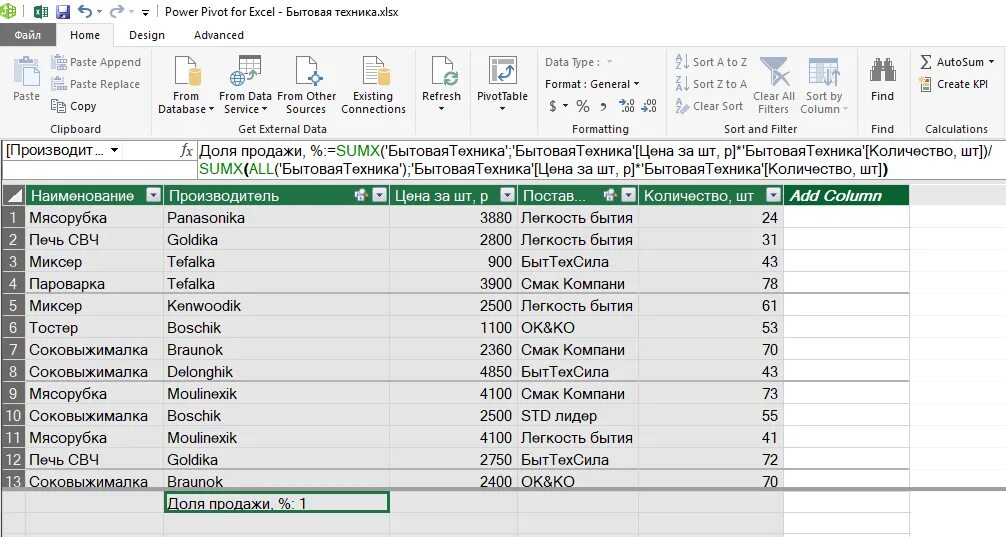This screenshot has width=1006, height=537.
Task: Open the Customize Quick Access Toolbar arrow
Action: [146, 12]
